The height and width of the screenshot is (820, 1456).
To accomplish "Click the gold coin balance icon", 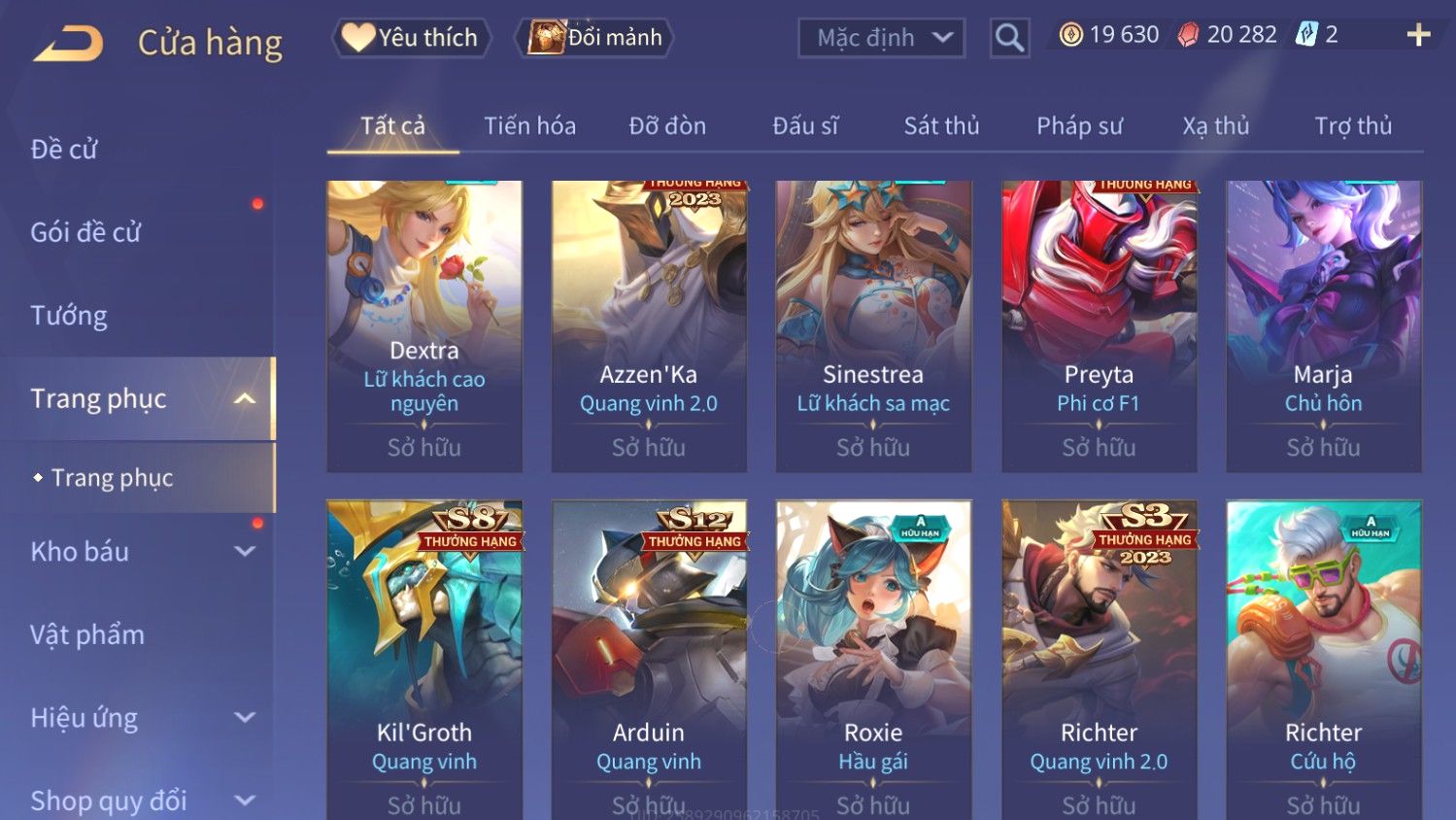I will click(1070, 35).
